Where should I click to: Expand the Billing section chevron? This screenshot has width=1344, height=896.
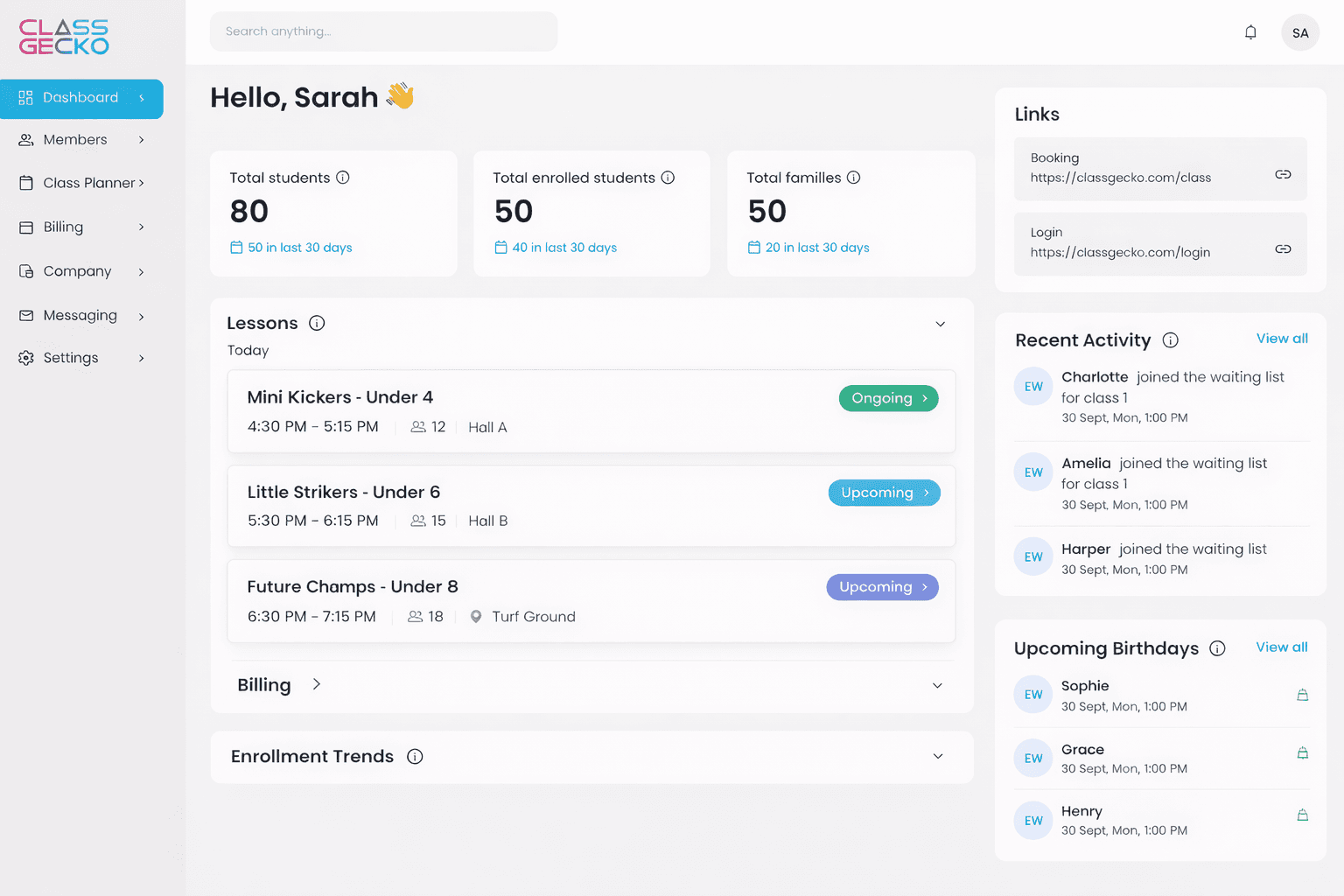tap(937, 685)
